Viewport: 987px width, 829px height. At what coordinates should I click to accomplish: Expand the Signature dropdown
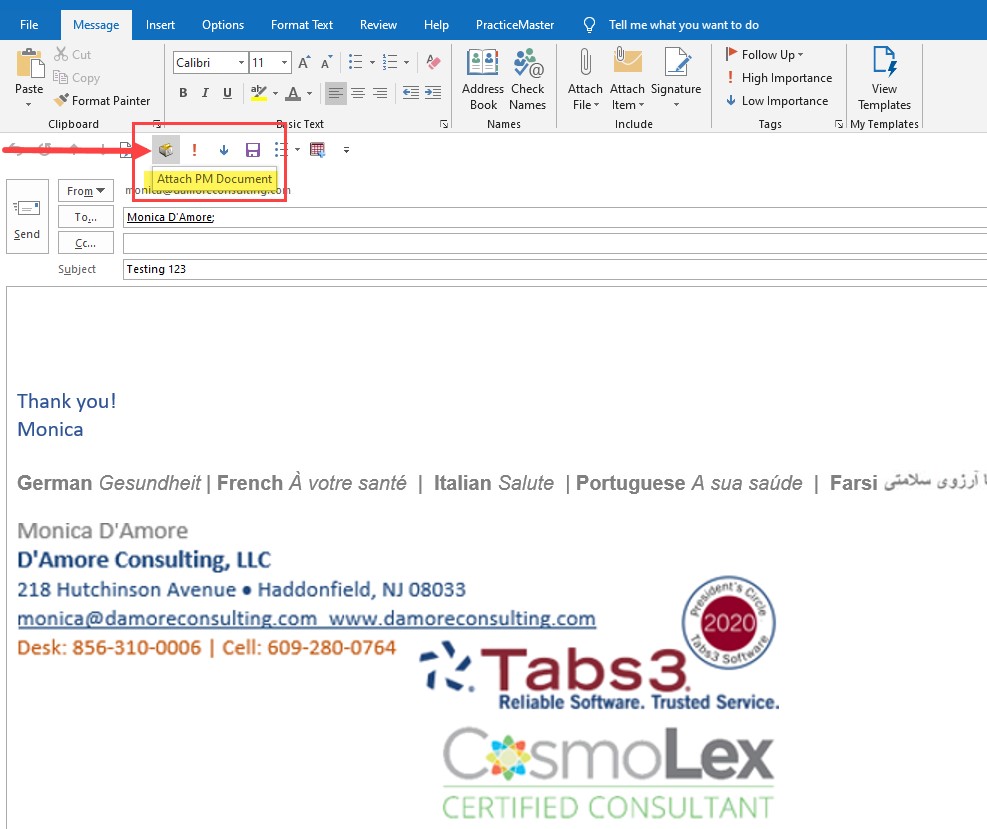(x=677, y=105)
